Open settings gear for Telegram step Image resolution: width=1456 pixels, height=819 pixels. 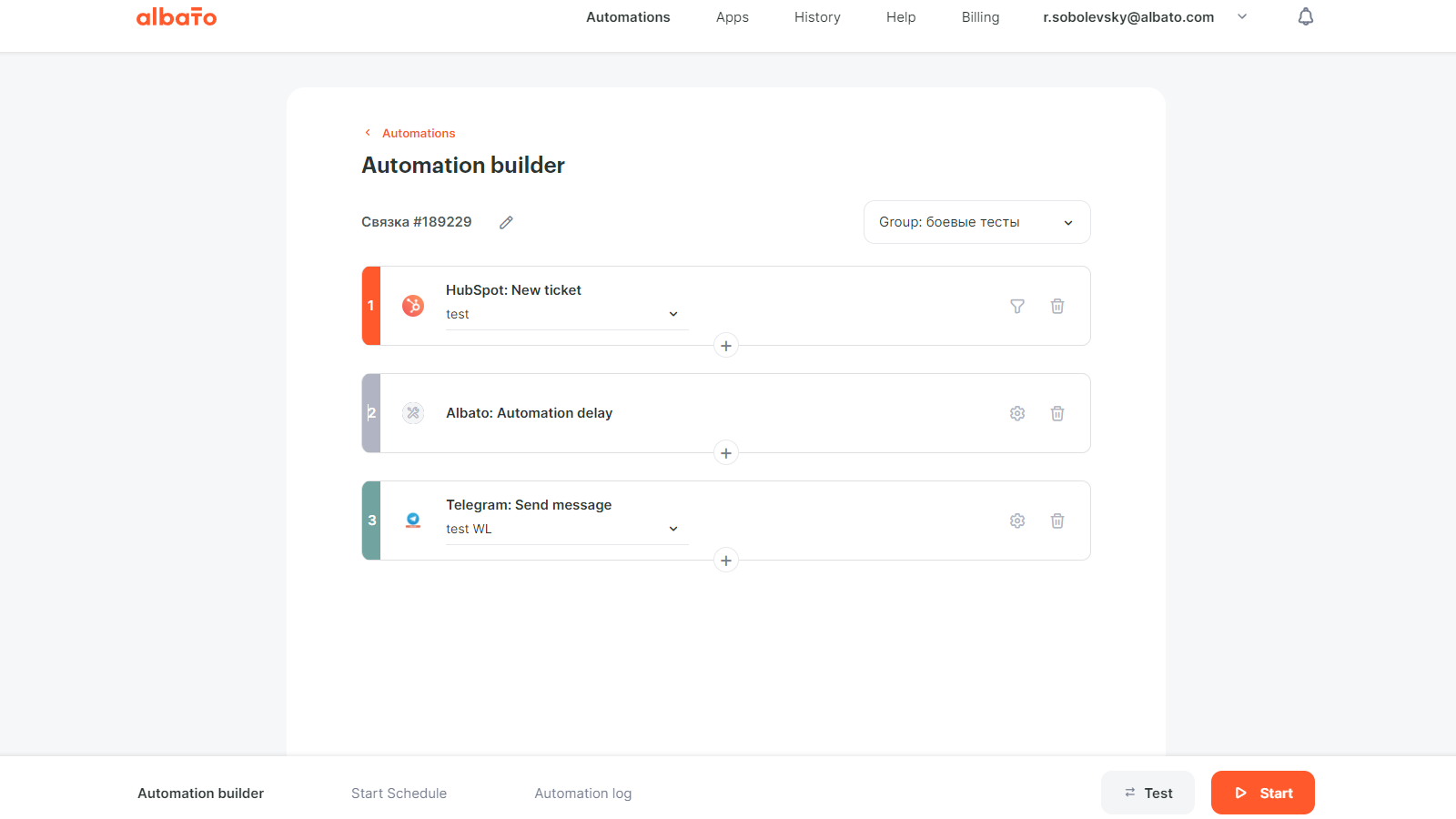pyautogui.click(x=1017, y=521)
